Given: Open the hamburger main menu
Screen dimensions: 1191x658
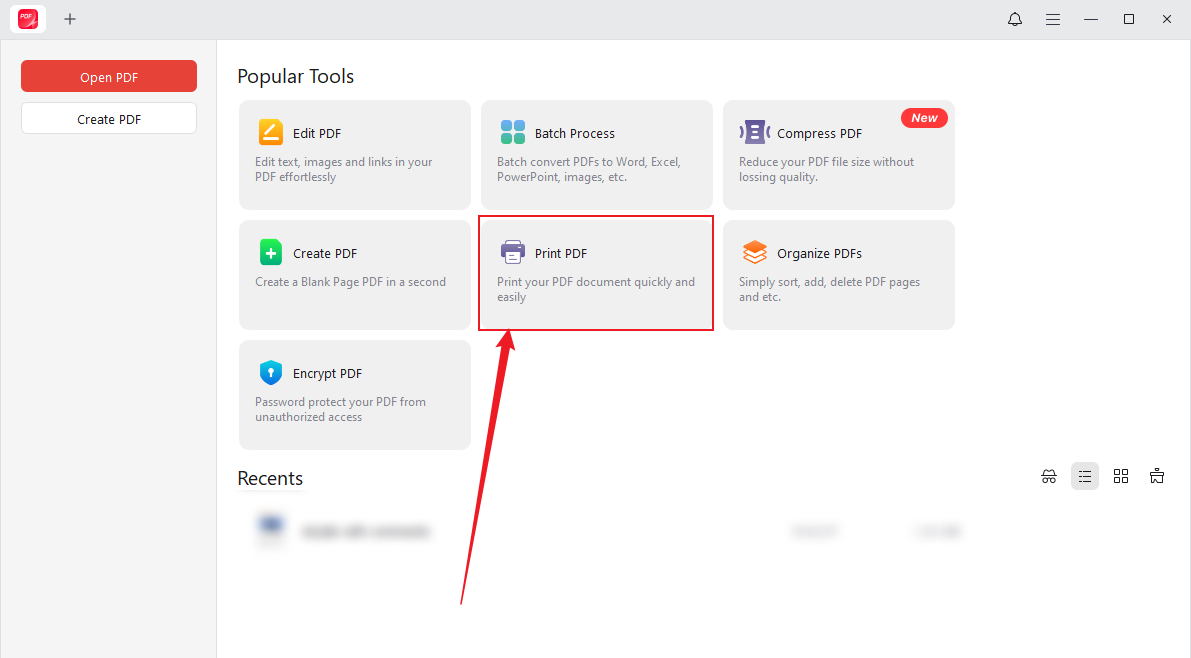Looking at the screenshot, I should tap(1053, 19).
